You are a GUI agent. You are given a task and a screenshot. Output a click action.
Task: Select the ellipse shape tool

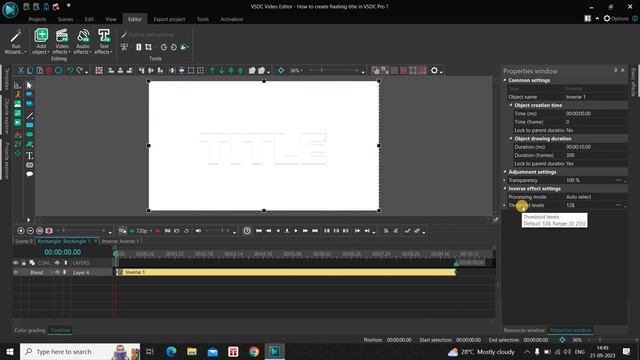[29, 135]
